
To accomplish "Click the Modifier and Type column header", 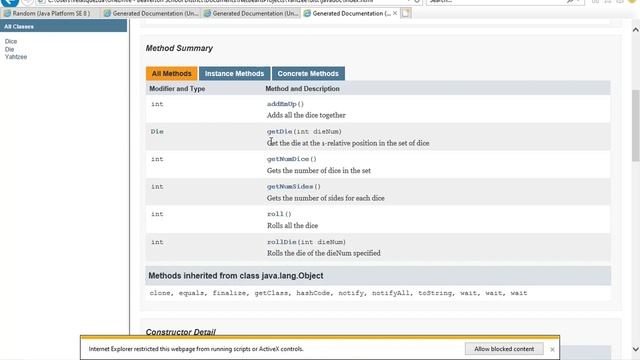I will pos(177,89).
